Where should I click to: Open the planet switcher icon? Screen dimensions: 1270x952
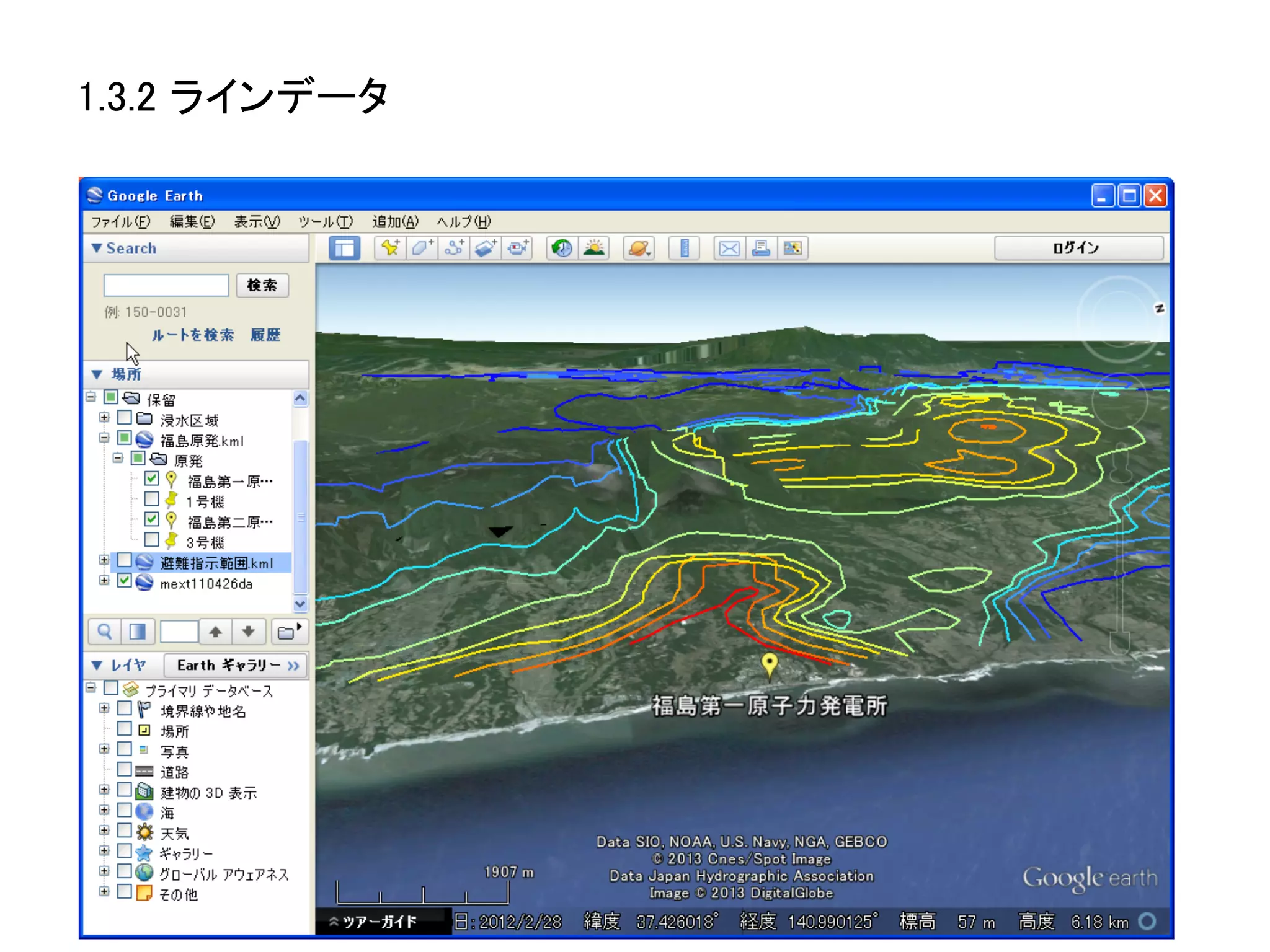[x=639, y=249]
